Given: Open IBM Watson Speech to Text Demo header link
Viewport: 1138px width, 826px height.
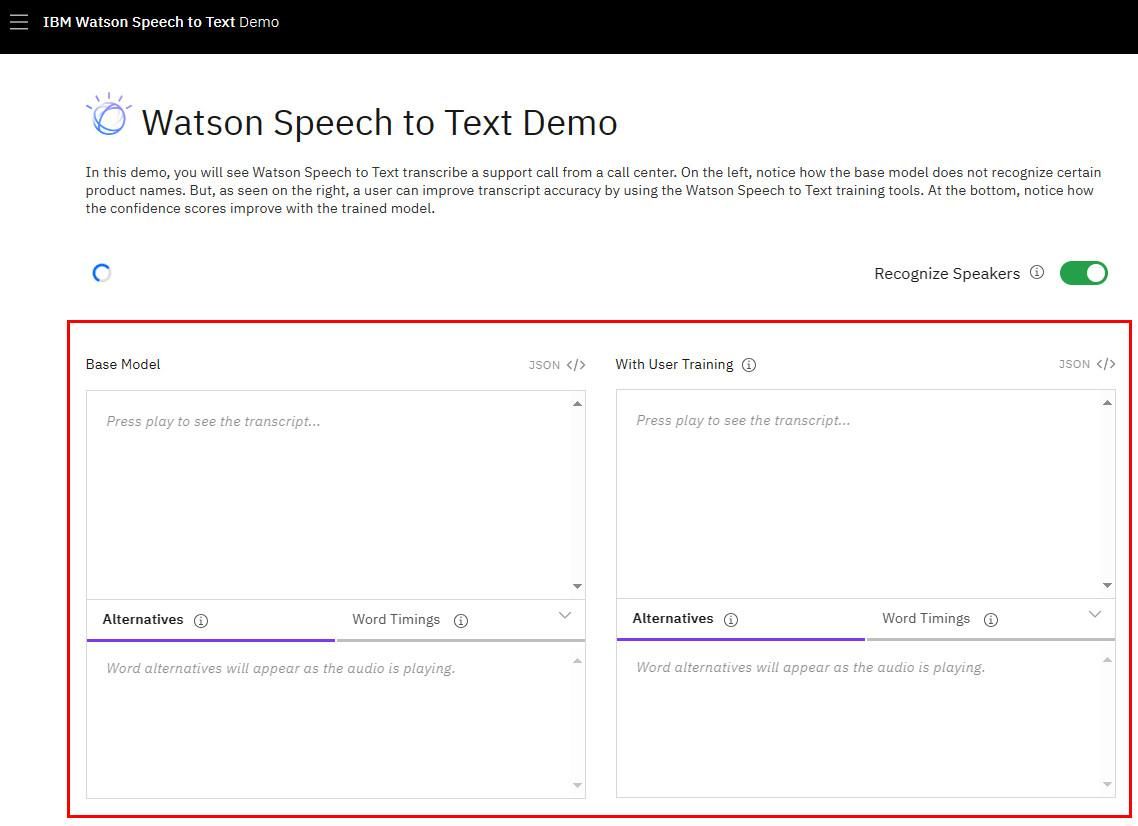Looking at the screenshot, I should (160, 22).
